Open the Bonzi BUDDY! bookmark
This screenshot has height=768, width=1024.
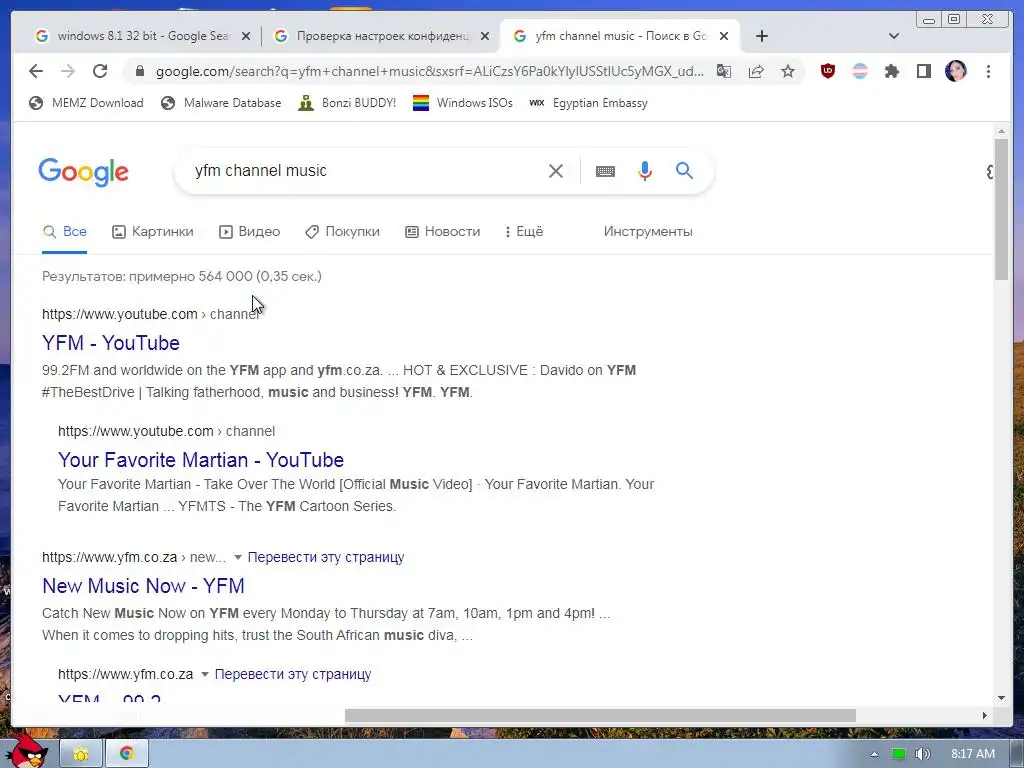[x=347, y=103]
